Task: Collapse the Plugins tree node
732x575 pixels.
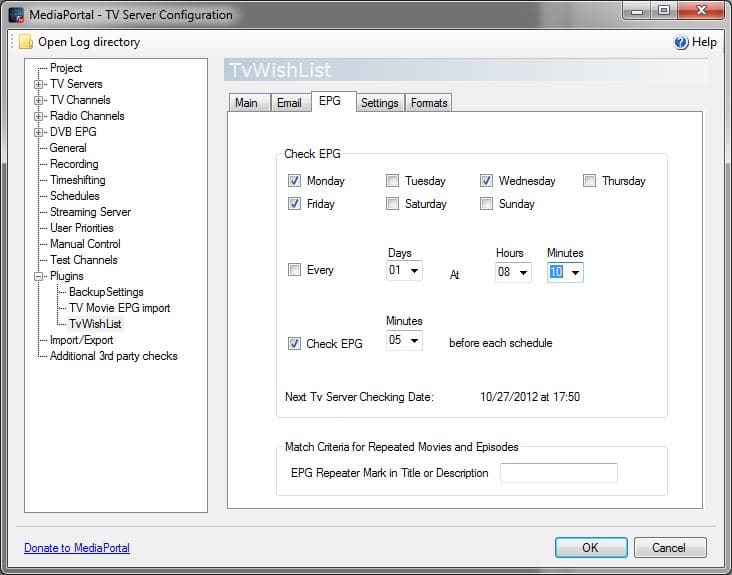Action: coord(39,276)
